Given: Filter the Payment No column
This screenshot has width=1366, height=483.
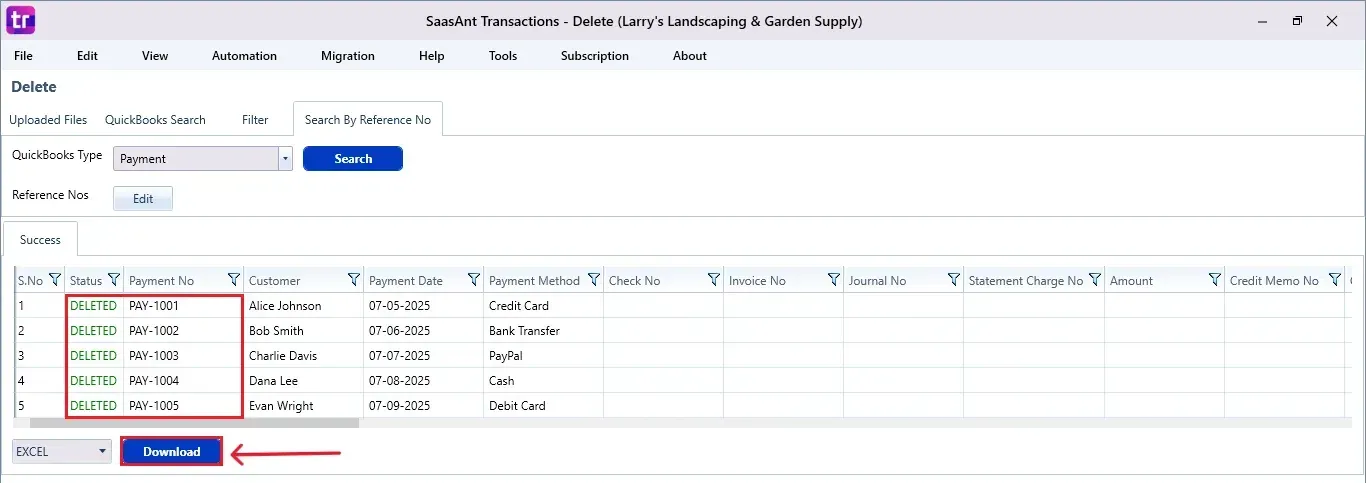Looking at the screenshot, I should coord(234,280).
